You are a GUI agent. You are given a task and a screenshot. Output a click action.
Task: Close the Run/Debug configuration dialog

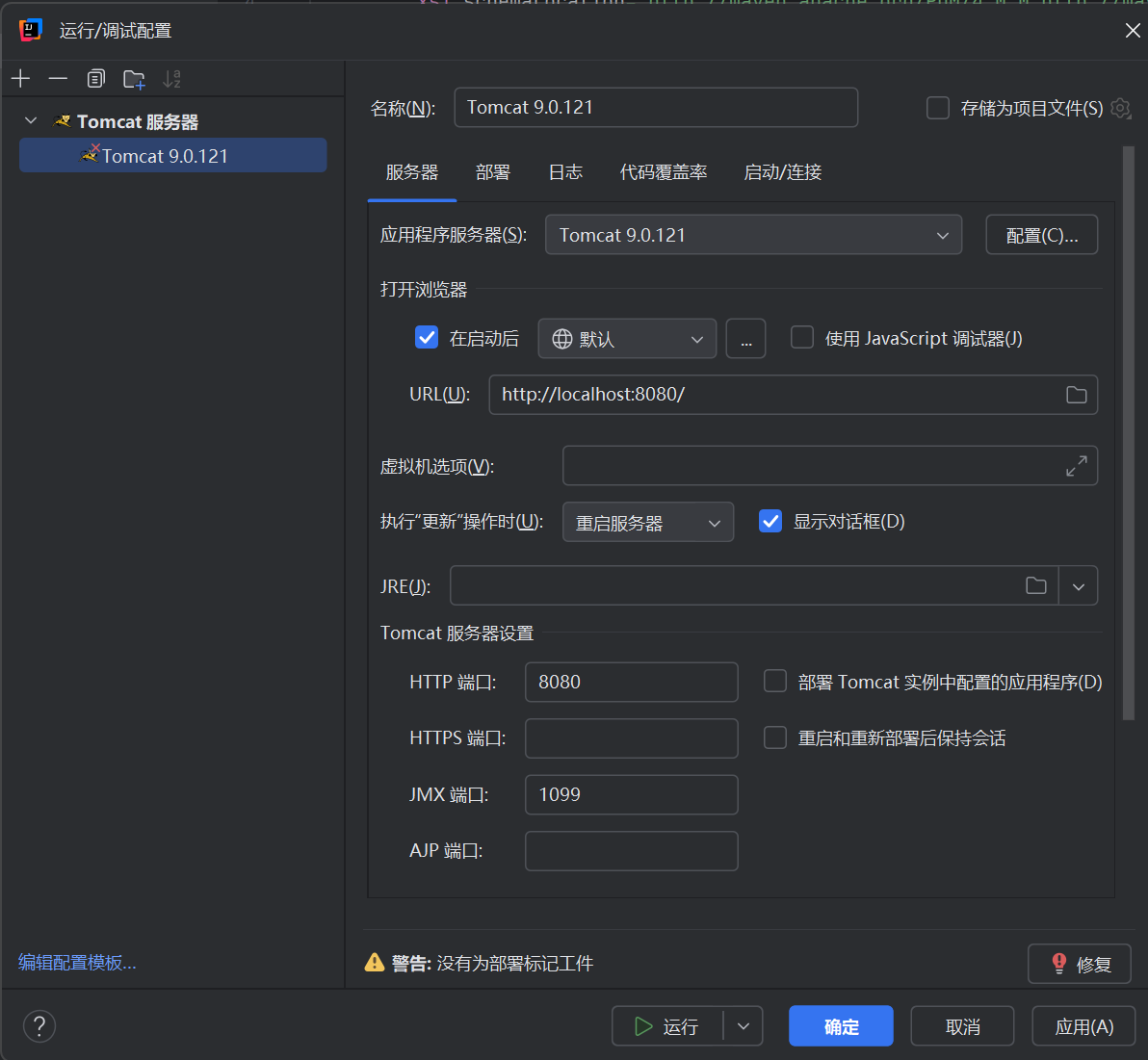click(1132, 30)
